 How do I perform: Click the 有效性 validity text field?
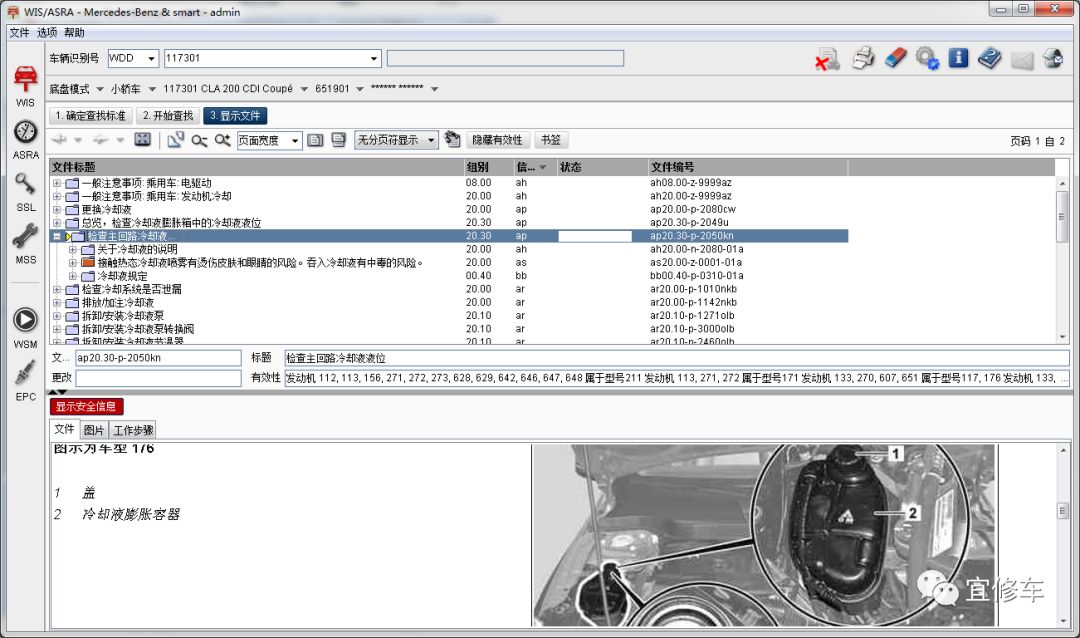click(x=676, y=378)
